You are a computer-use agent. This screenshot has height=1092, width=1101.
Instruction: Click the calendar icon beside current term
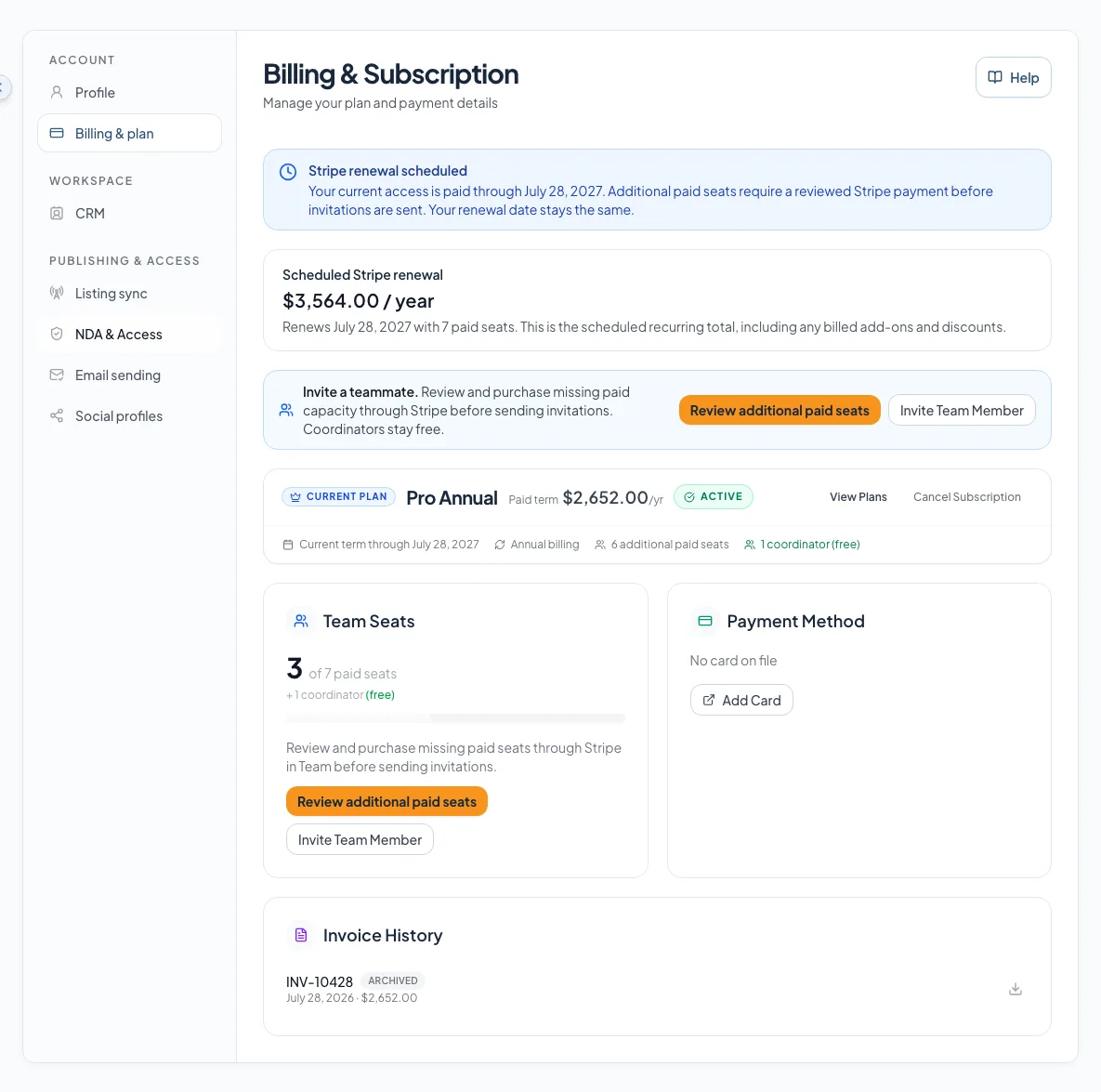[288, 545]
